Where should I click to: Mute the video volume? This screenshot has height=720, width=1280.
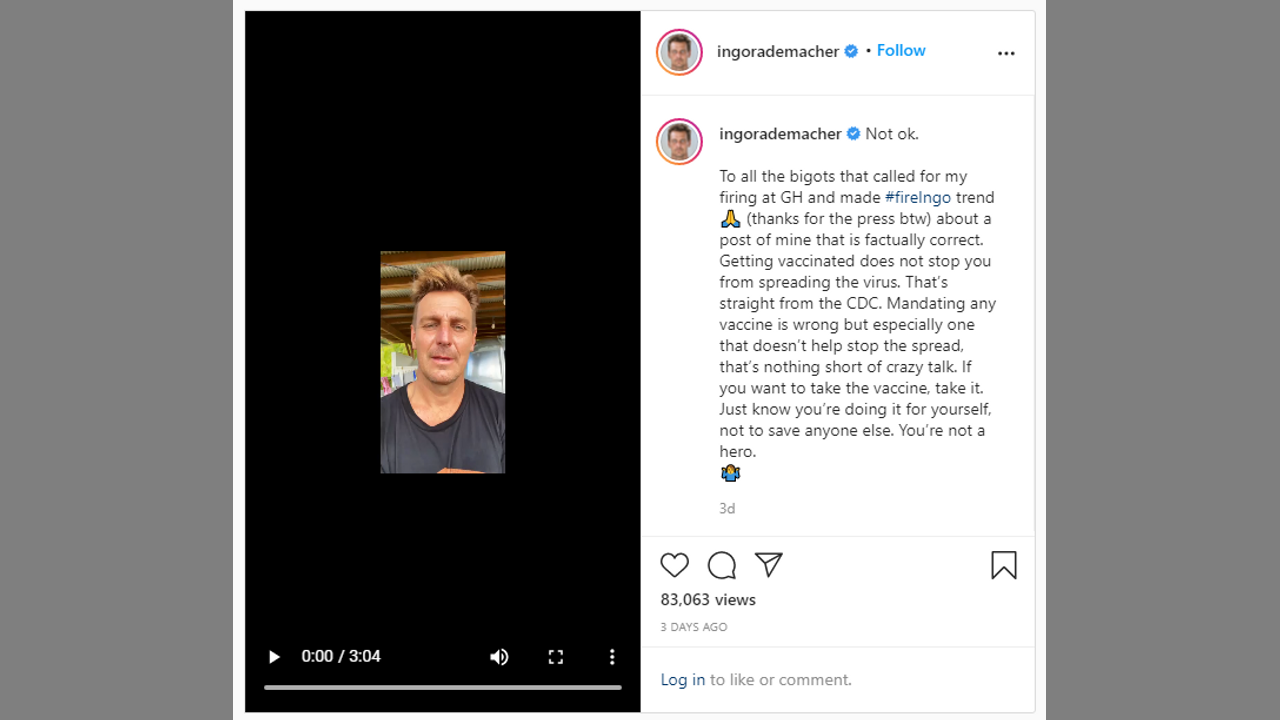[x=499, y=656]
